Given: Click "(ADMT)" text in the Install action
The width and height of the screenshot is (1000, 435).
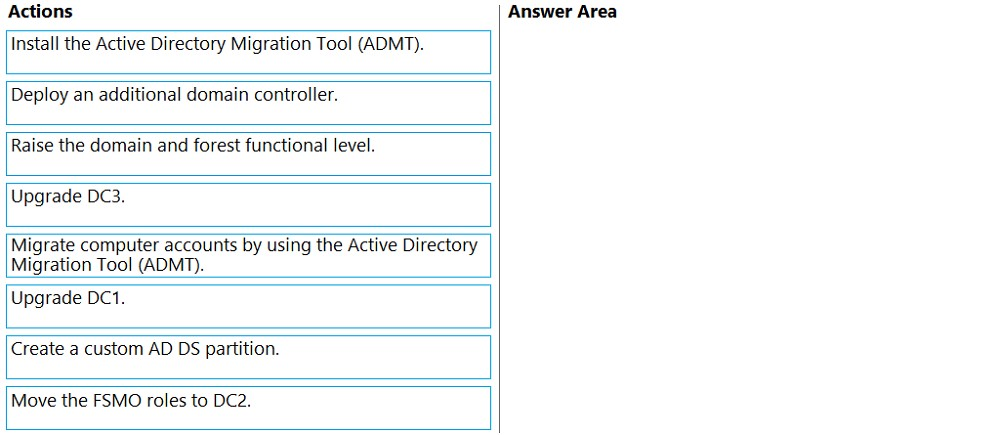Looking at the screenshot, I should pyautogui.click(x=389, y=45).
